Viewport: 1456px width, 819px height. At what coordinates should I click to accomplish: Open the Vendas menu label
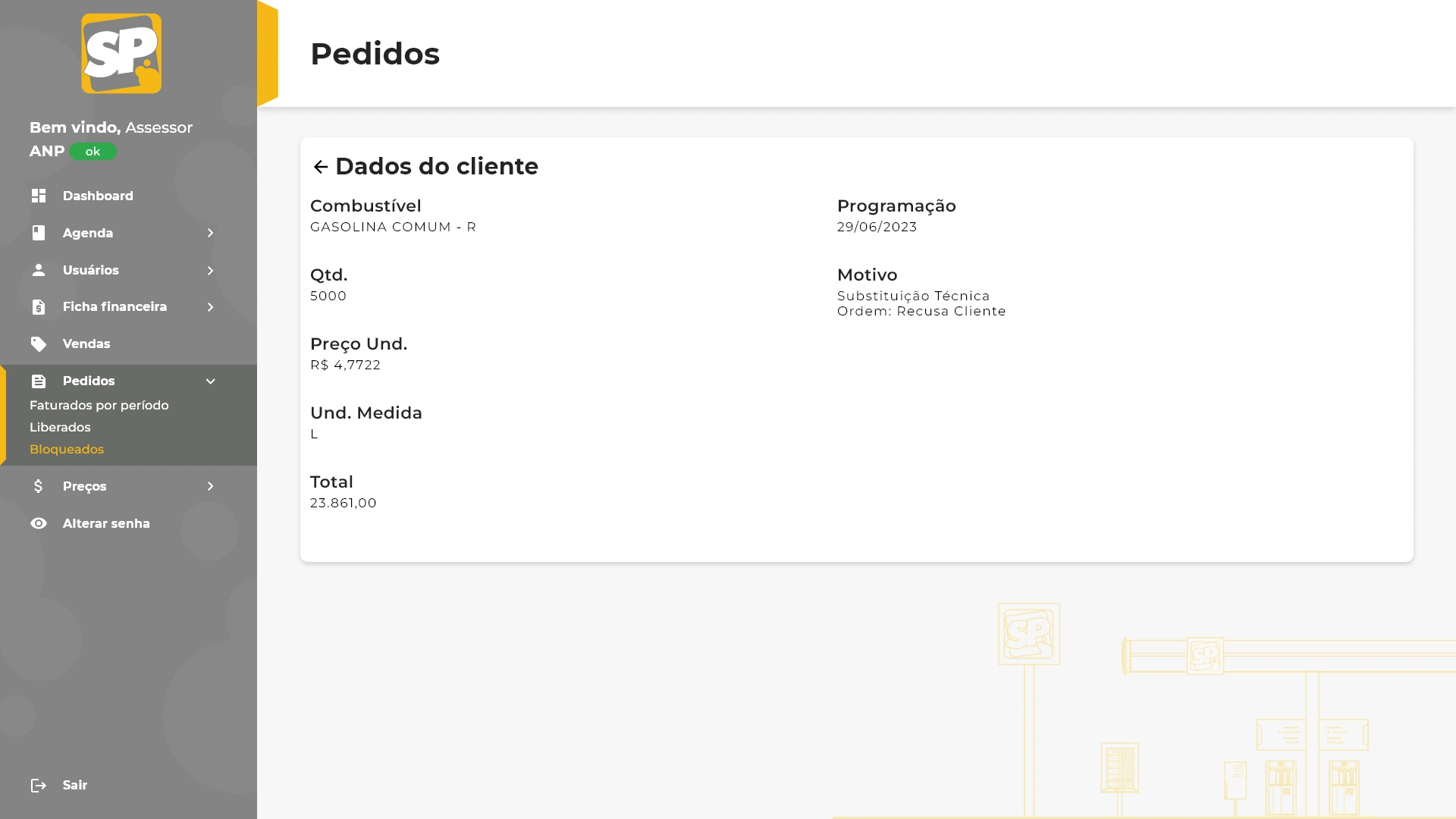pos(86,344)
